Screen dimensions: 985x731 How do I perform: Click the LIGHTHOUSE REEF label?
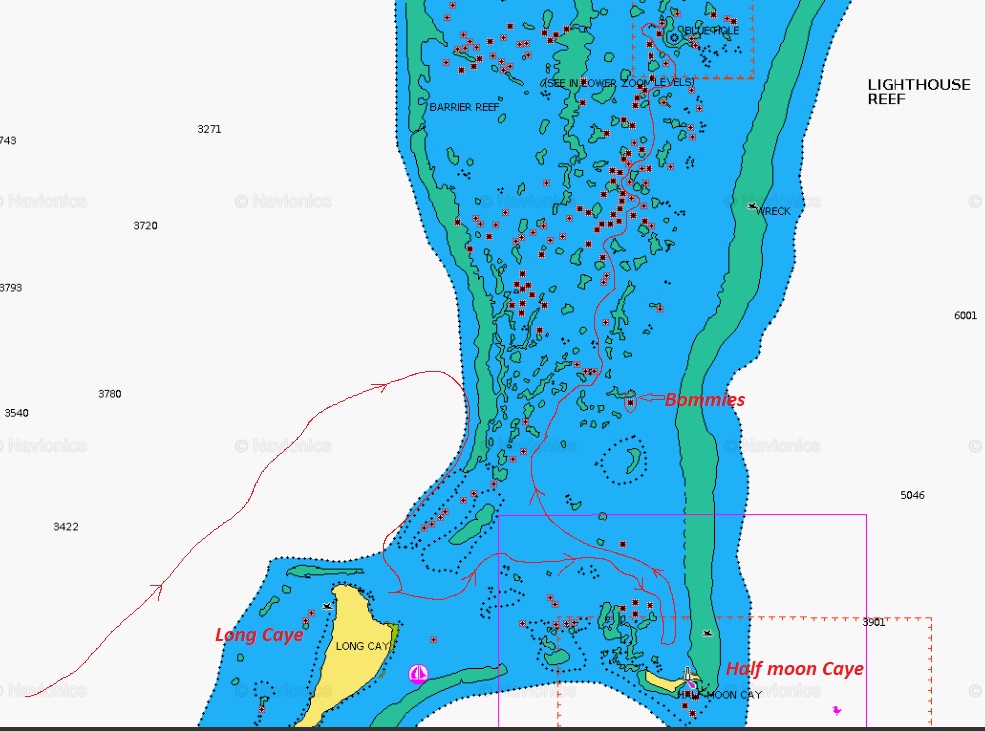(x=918, y=92)
